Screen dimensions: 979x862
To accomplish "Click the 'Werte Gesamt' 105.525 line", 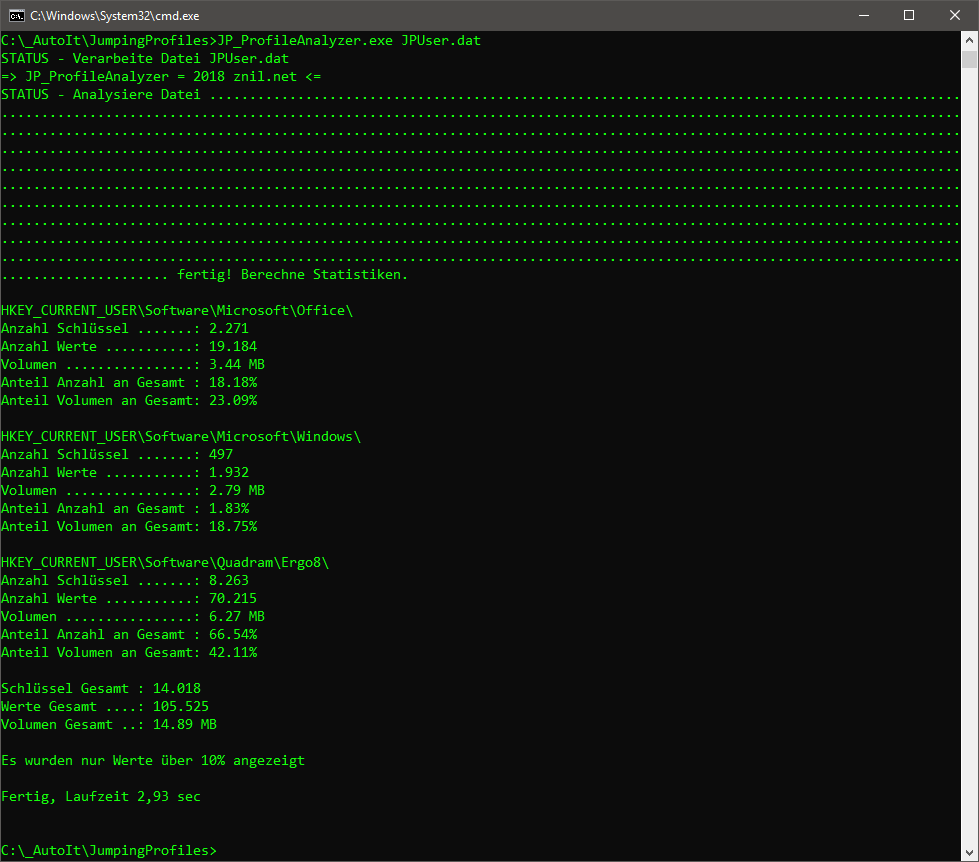I will [x=105, y=706].
